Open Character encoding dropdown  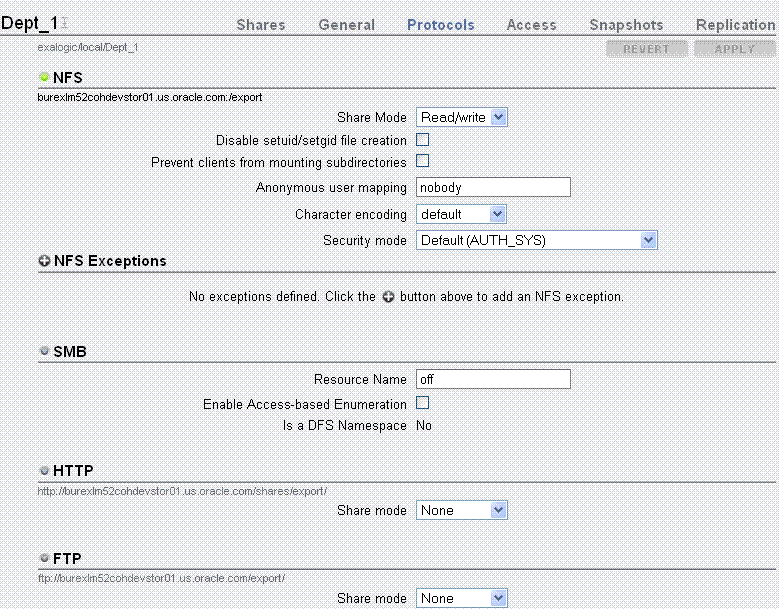tap(461, 214)
